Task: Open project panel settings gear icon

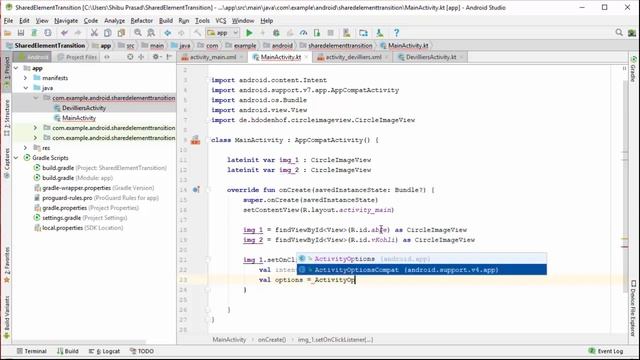Action: click(156, 57)
